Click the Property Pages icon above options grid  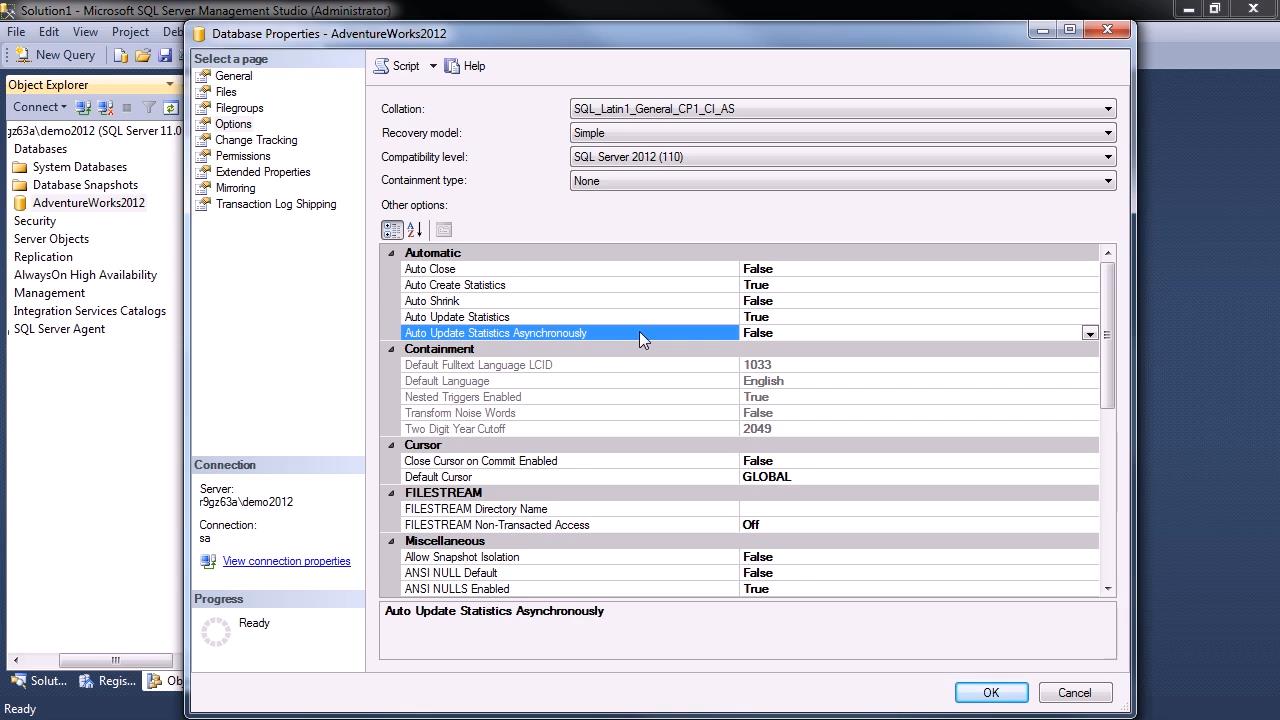coord(444,230)
